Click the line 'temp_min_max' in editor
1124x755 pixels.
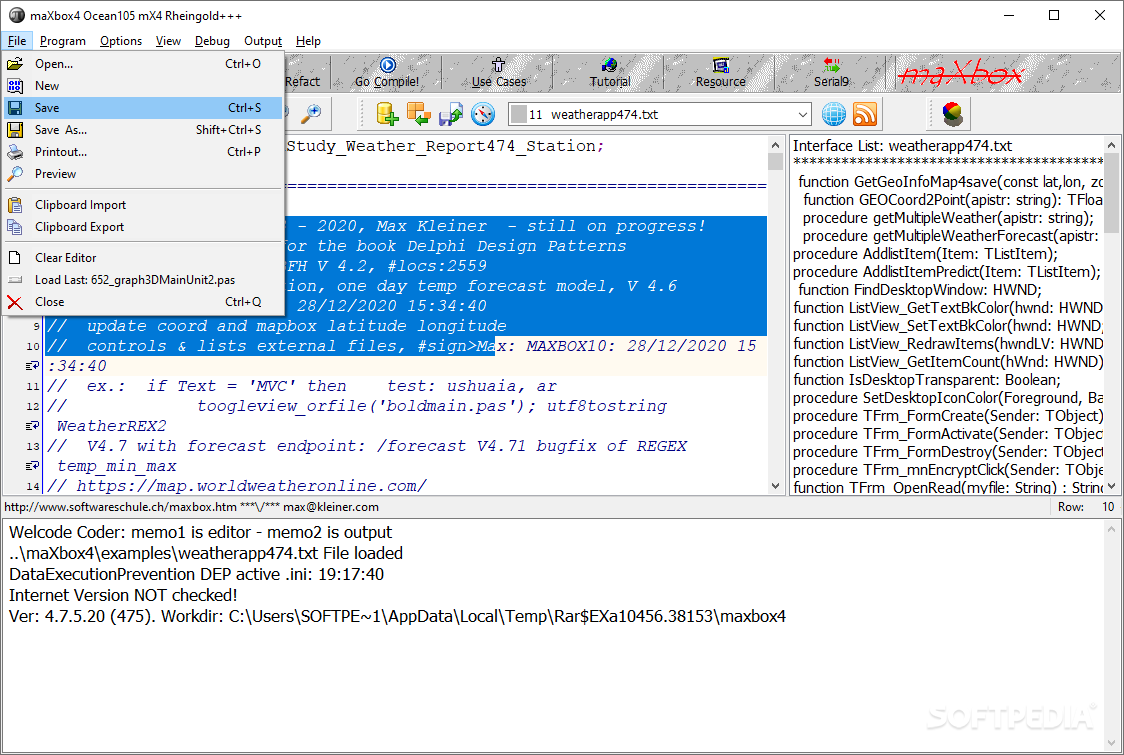click(116, 466)
